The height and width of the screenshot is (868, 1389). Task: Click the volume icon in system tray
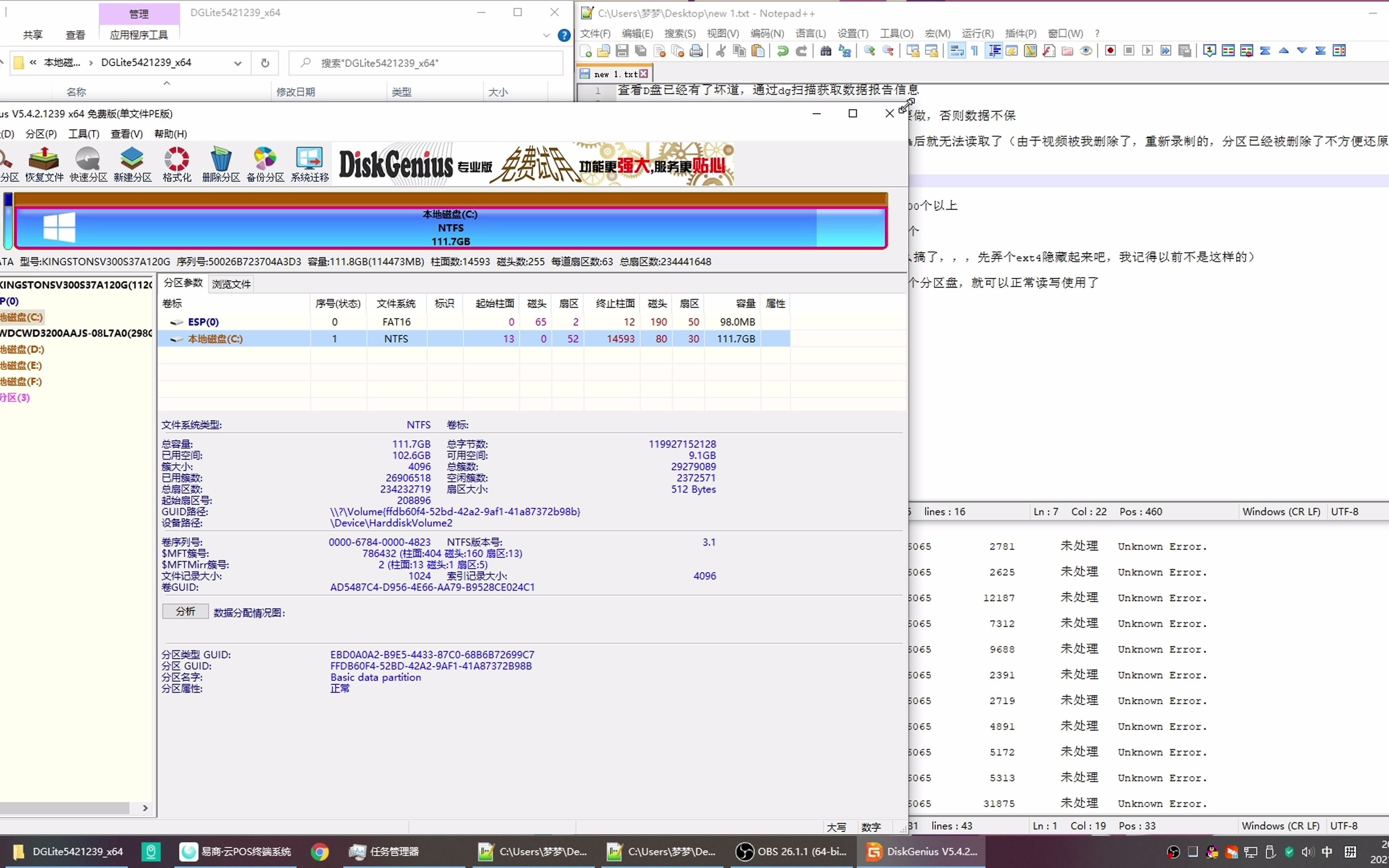coord(1307,852)
